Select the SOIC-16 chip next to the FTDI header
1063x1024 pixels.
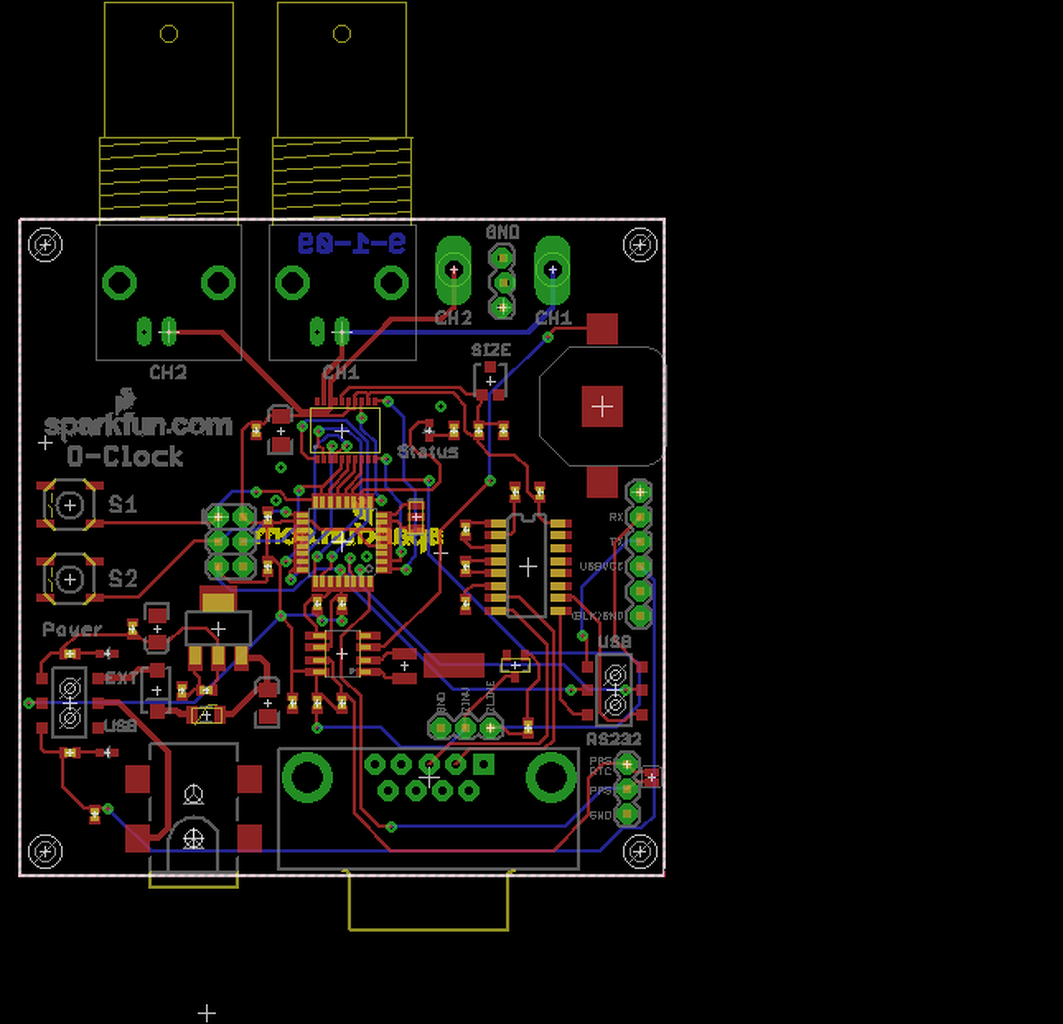coord(527,567)
